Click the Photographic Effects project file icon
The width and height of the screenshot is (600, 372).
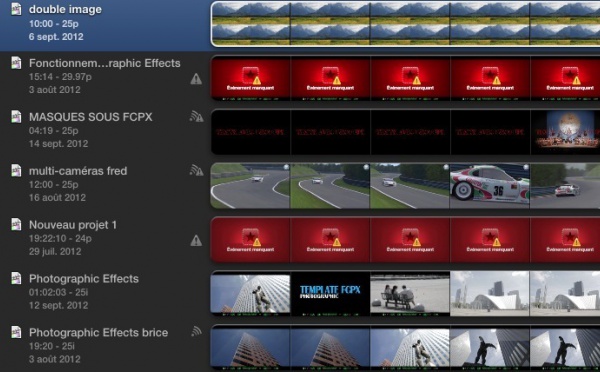(x=16, y=278)
